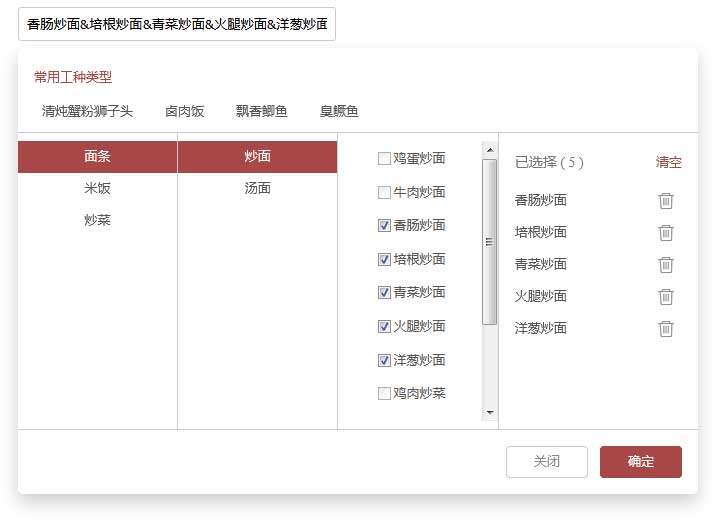Click 清空 to clear selections
Screen dimensions: 723x522
pyautogui.click(x=668, y=162)
